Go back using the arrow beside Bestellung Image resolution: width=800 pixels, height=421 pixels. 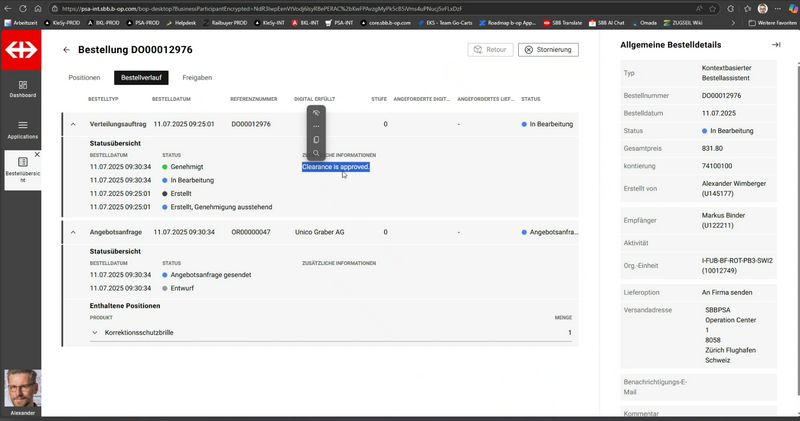[66, 49]
